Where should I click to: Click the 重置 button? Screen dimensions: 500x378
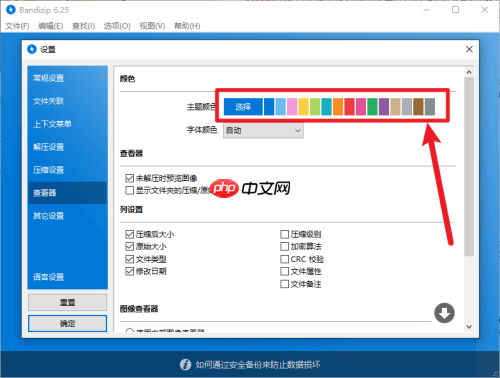[67, 302]
